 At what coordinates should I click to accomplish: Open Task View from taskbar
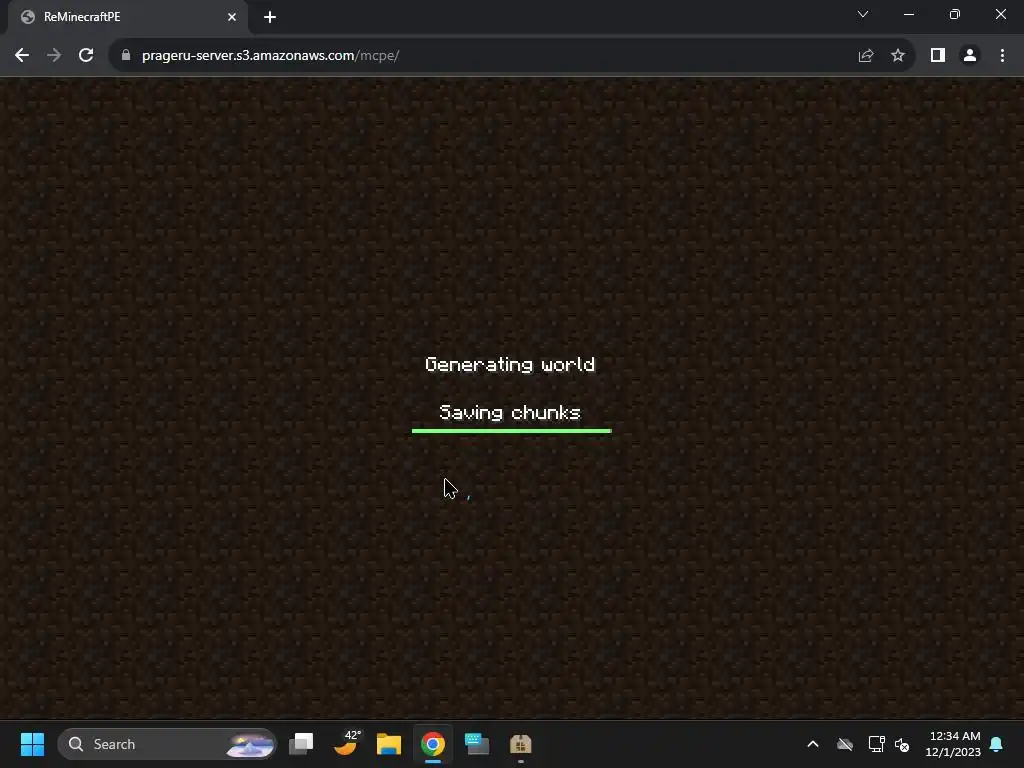(x=301, y=744)
